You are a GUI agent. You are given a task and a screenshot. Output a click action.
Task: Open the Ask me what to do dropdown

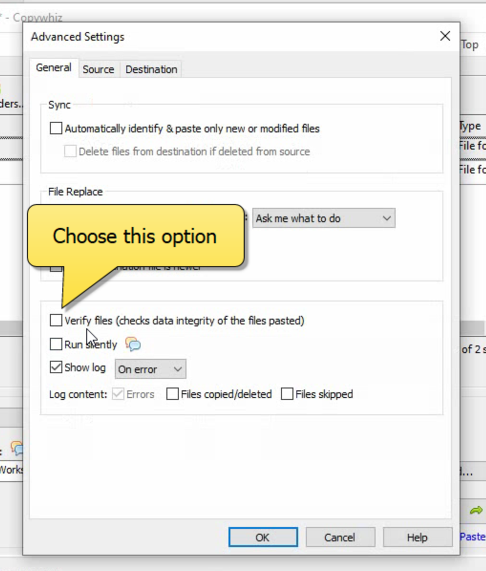pos(324,218)
